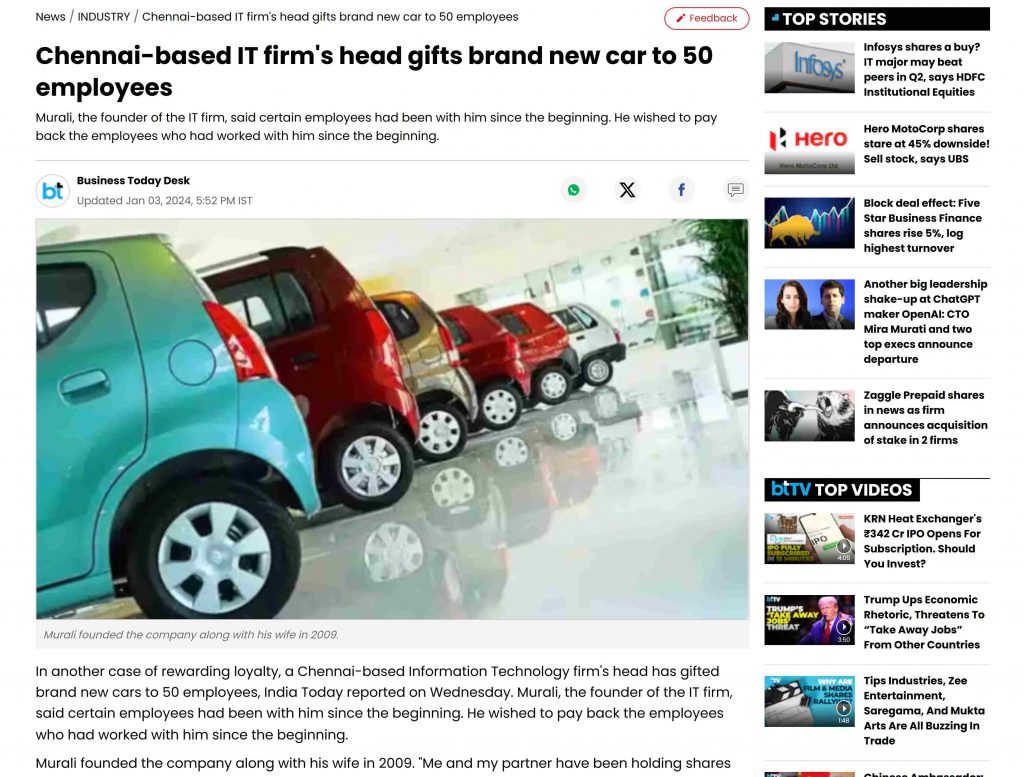1024x777 pixels.
Task: Open Infosys shares top story headline
Action: pyautogui.click(x=924, y=69)
